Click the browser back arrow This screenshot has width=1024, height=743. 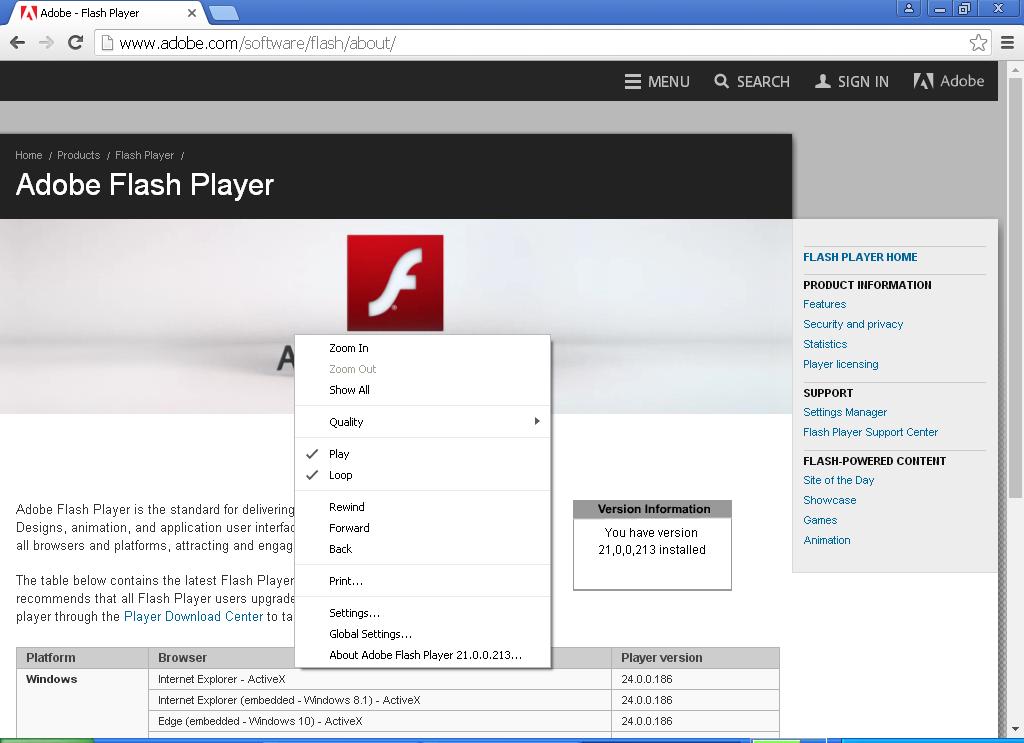(18, 43)
